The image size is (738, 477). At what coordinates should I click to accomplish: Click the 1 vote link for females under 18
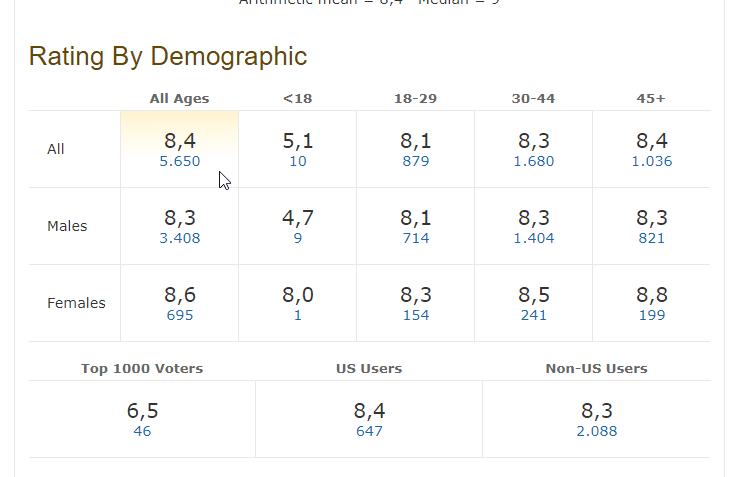pyautogui.click(x=298, y=315)
